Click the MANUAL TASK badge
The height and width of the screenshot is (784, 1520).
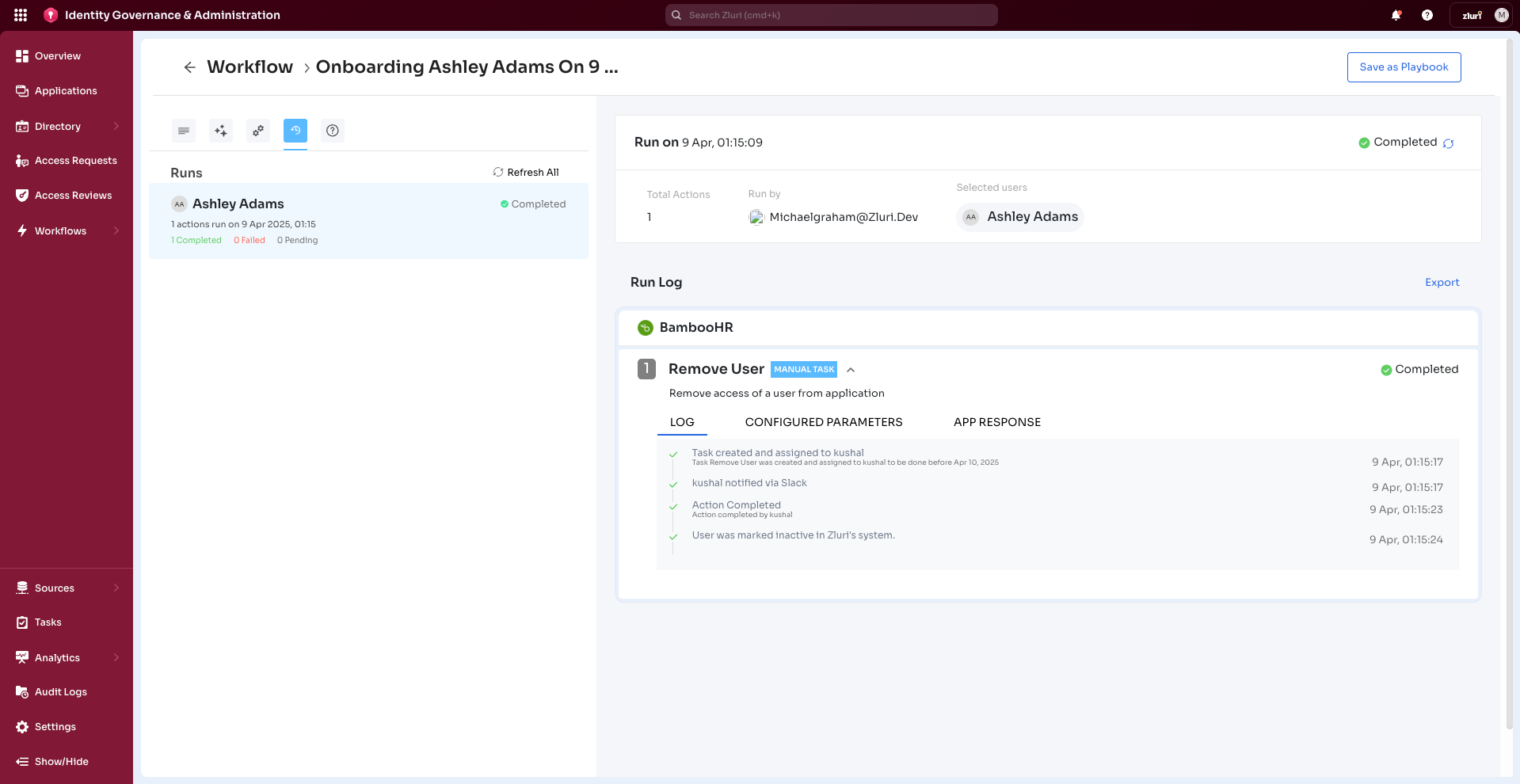point(804,370)
